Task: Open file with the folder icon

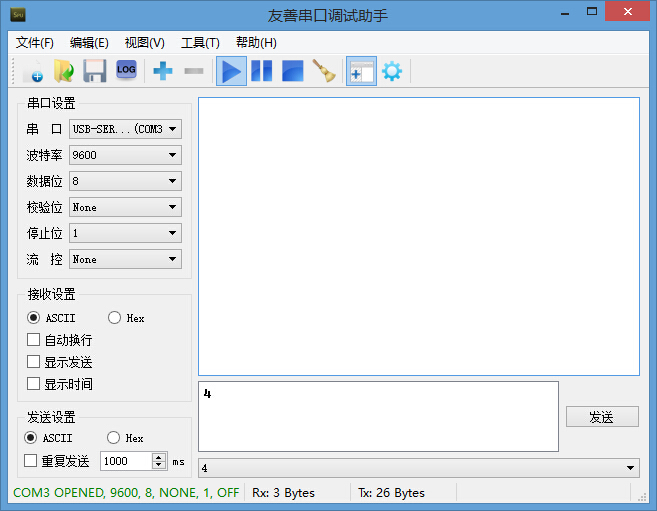Action: point(64,71)
